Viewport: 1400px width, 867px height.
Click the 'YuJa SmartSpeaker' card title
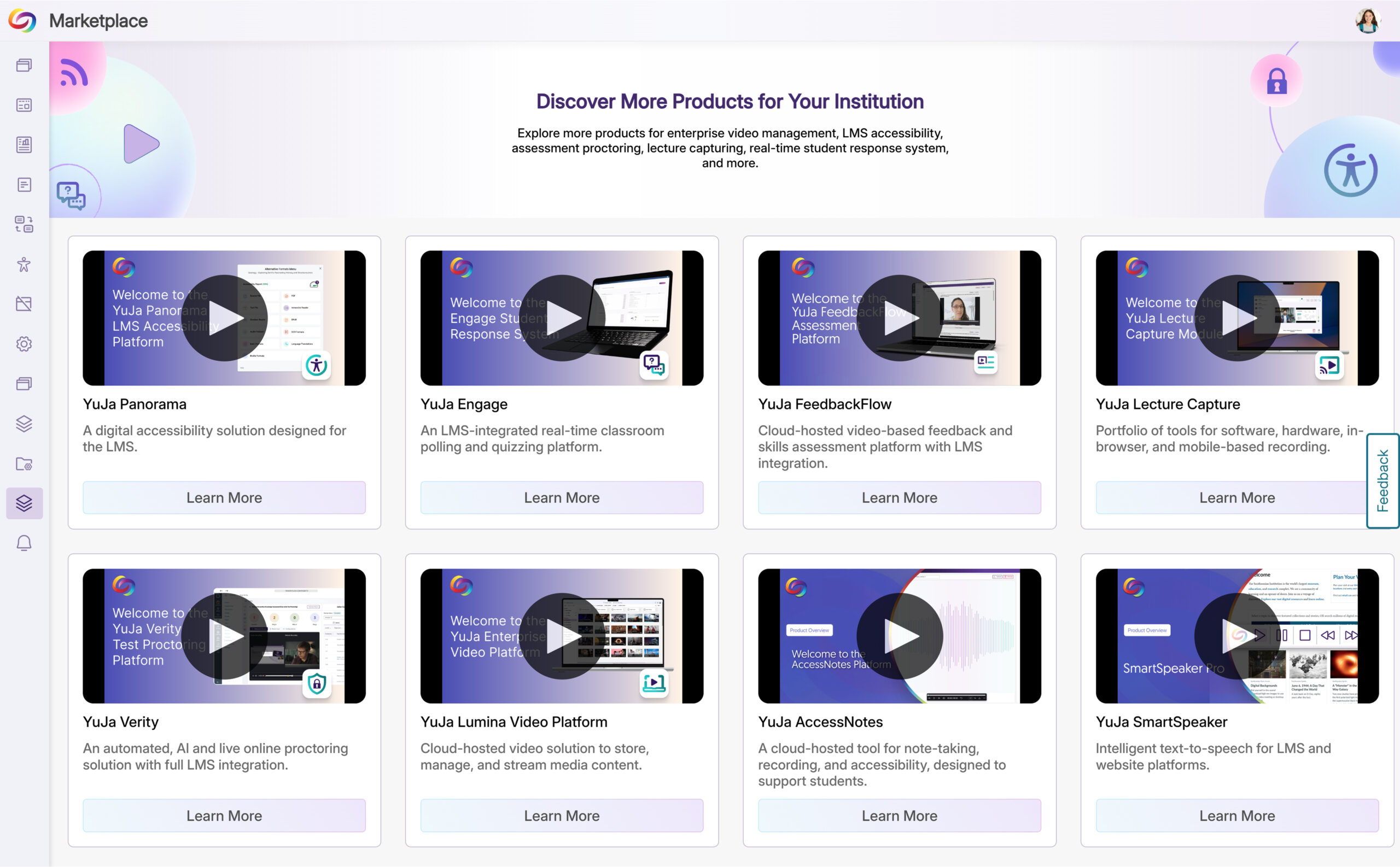(x=1162, y=722)
